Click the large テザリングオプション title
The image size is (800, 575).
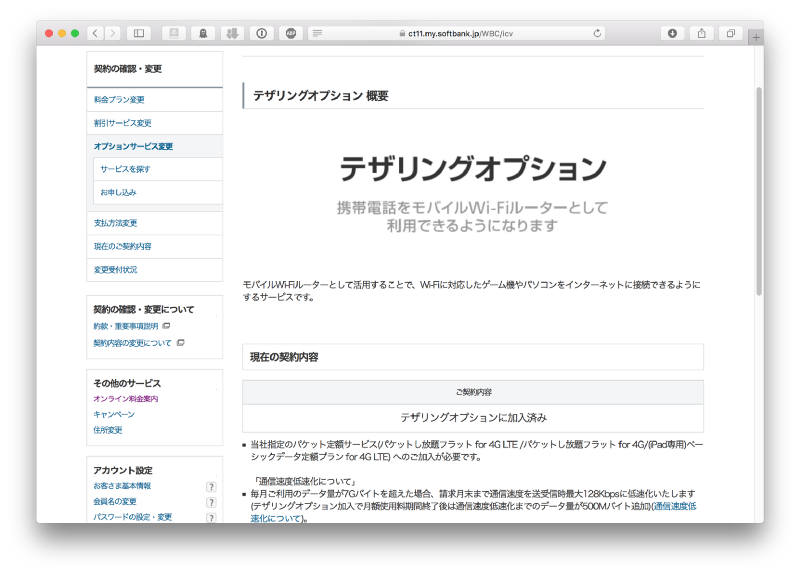(473, 169)
